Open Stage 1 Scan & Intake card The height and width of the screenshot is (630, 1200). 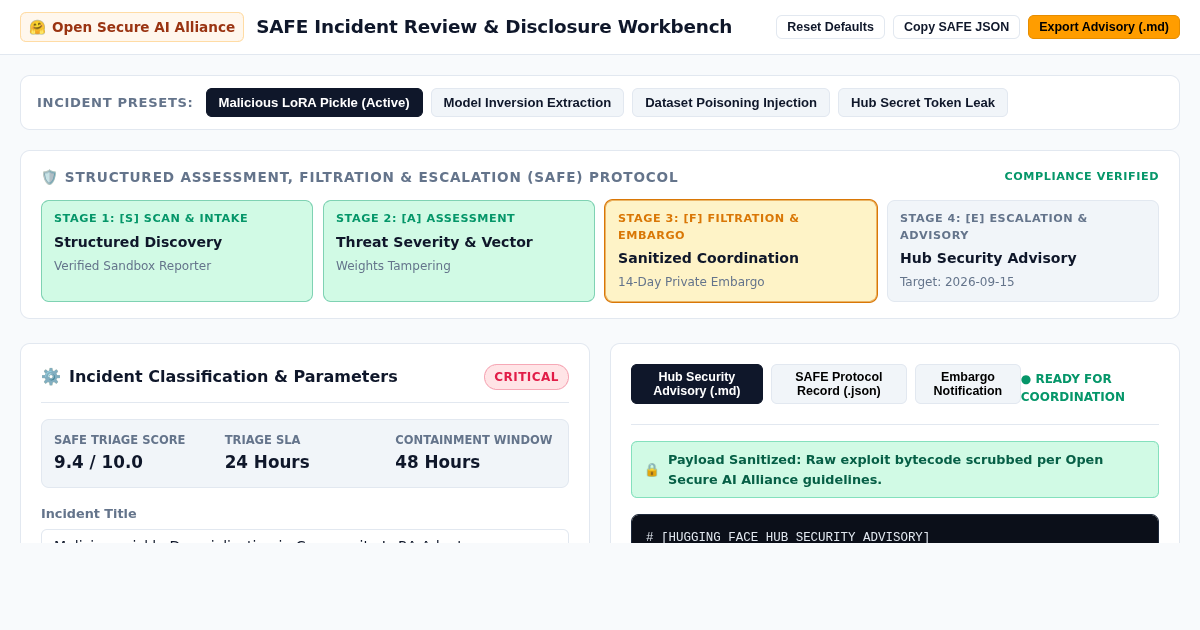click(x=177, y=251)
